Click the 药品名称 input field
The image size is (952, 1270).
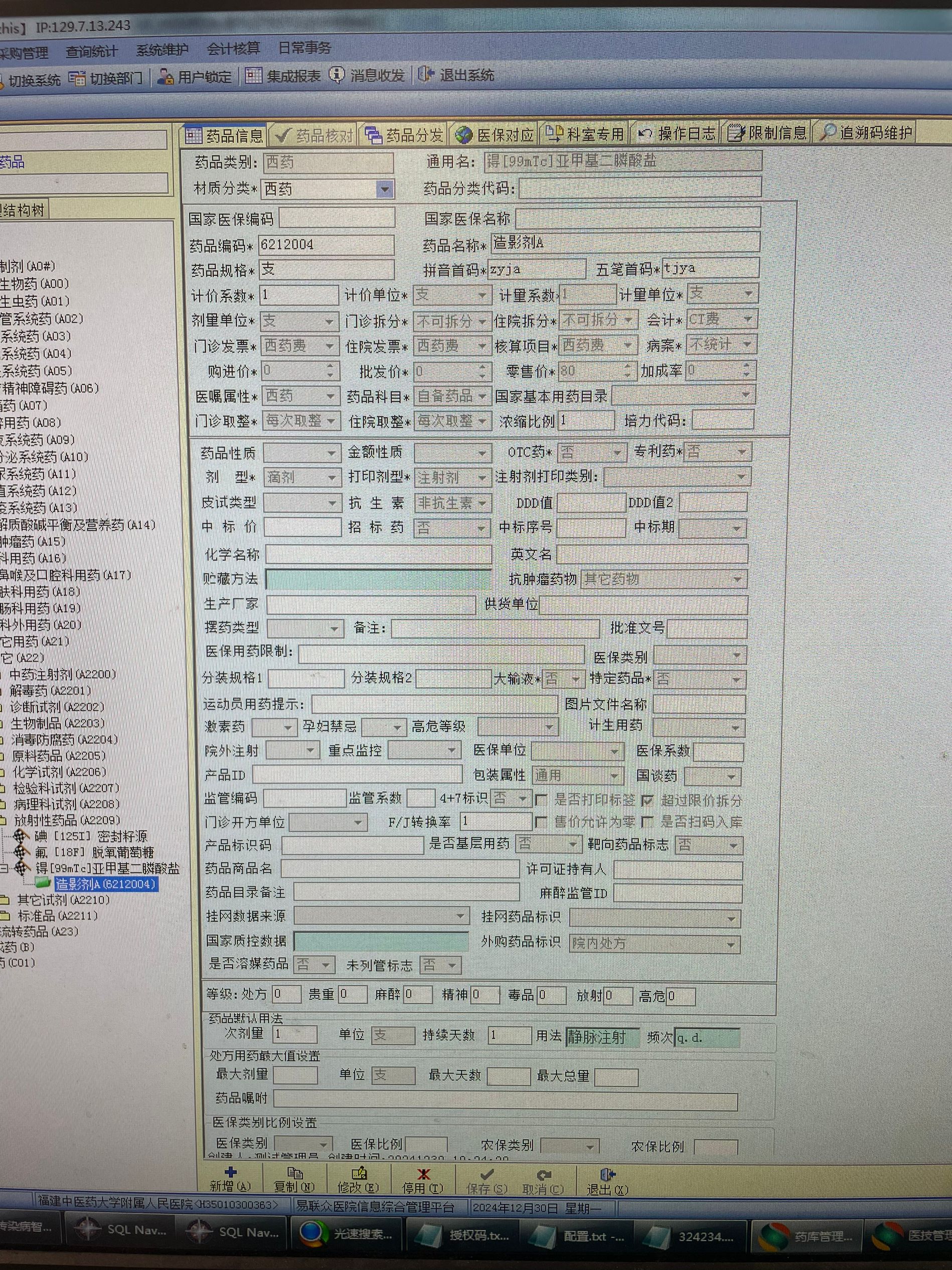click(625, 242)
